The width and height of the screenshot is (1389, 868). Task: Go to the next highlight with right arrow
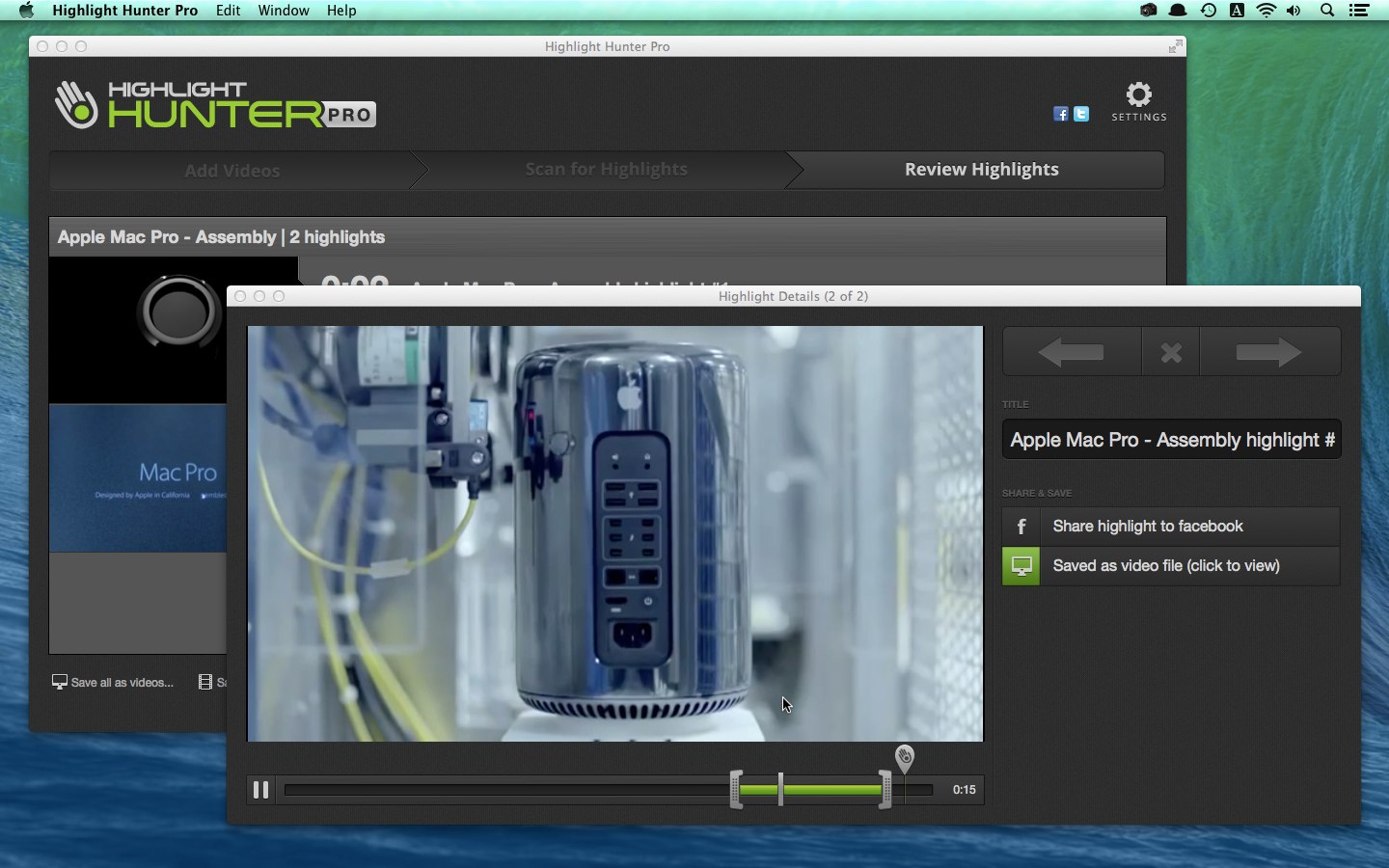click(1269, 352)
